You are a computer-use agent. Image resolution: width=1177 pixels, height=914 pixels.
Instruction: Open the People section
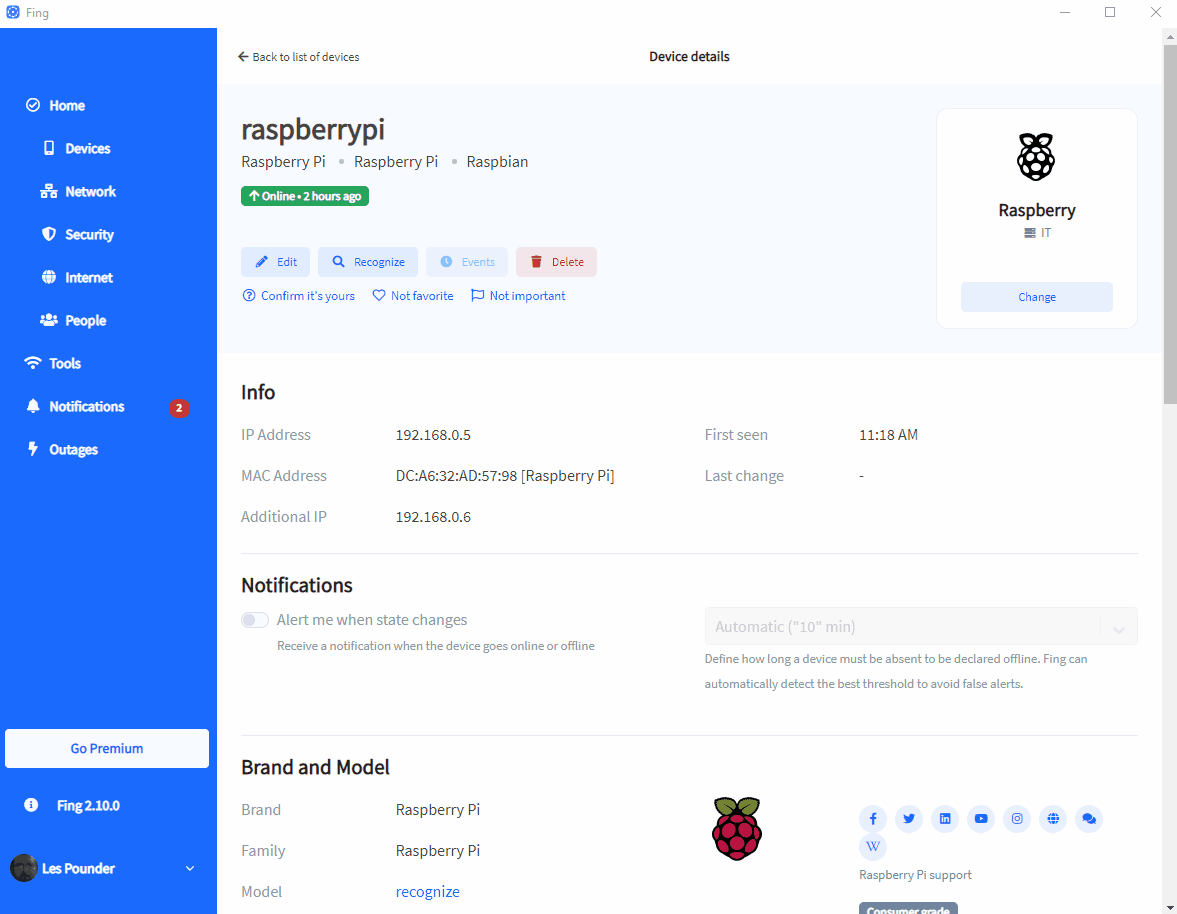73,320
